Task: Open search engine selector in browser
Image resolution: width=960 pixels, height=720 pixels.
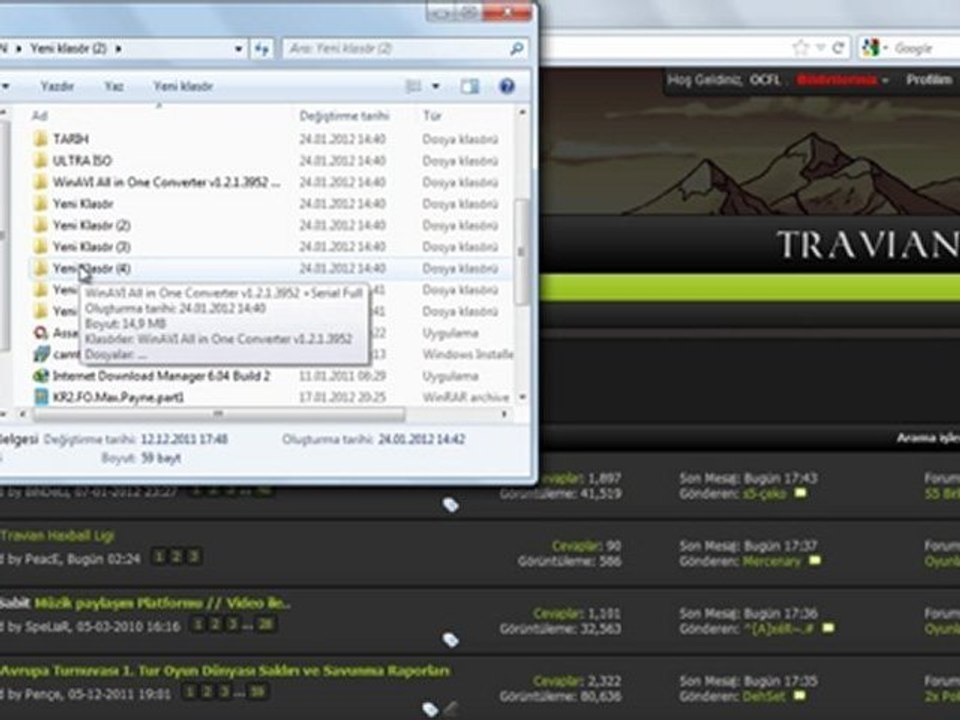Action: click(x=874, y=48)
